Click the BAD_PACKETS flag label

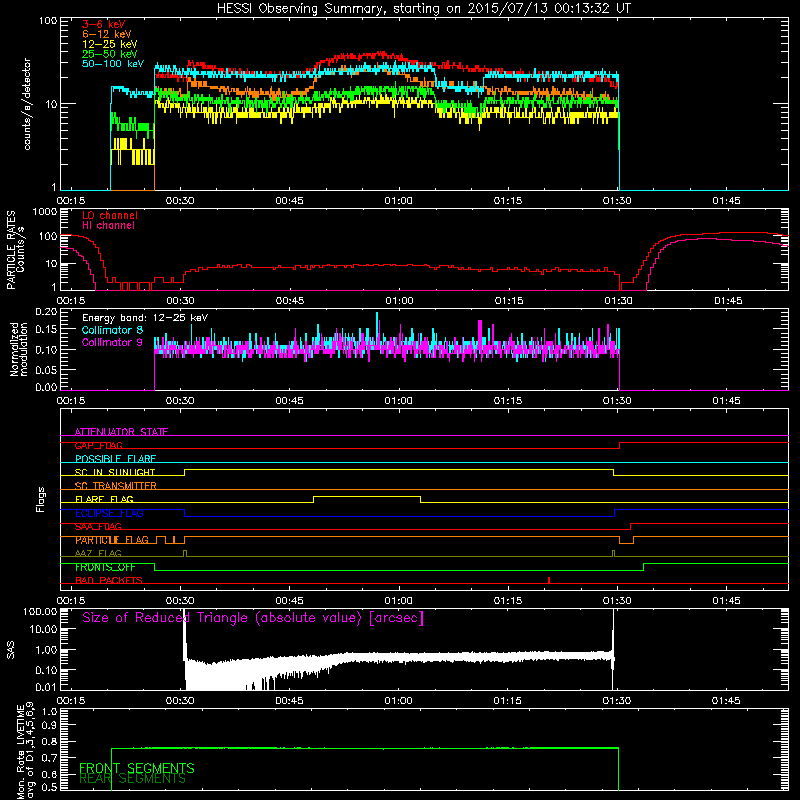(109, 581)
